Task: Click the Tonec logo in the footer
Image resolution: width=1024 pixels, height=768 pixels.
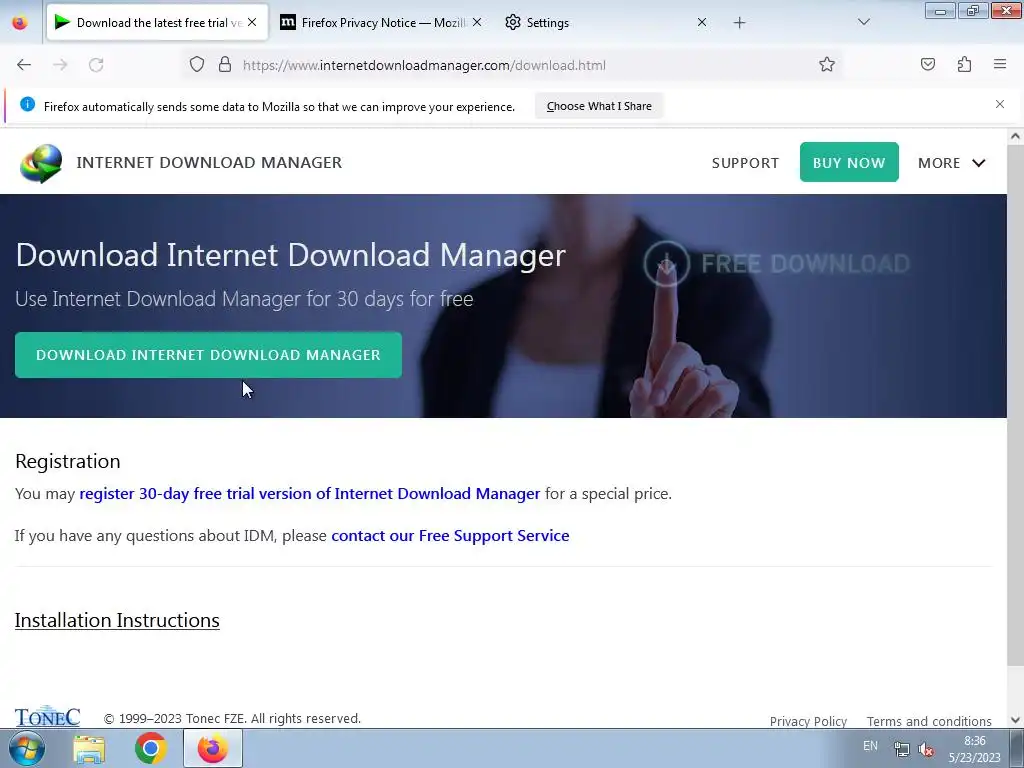Action: click(47, 716)
